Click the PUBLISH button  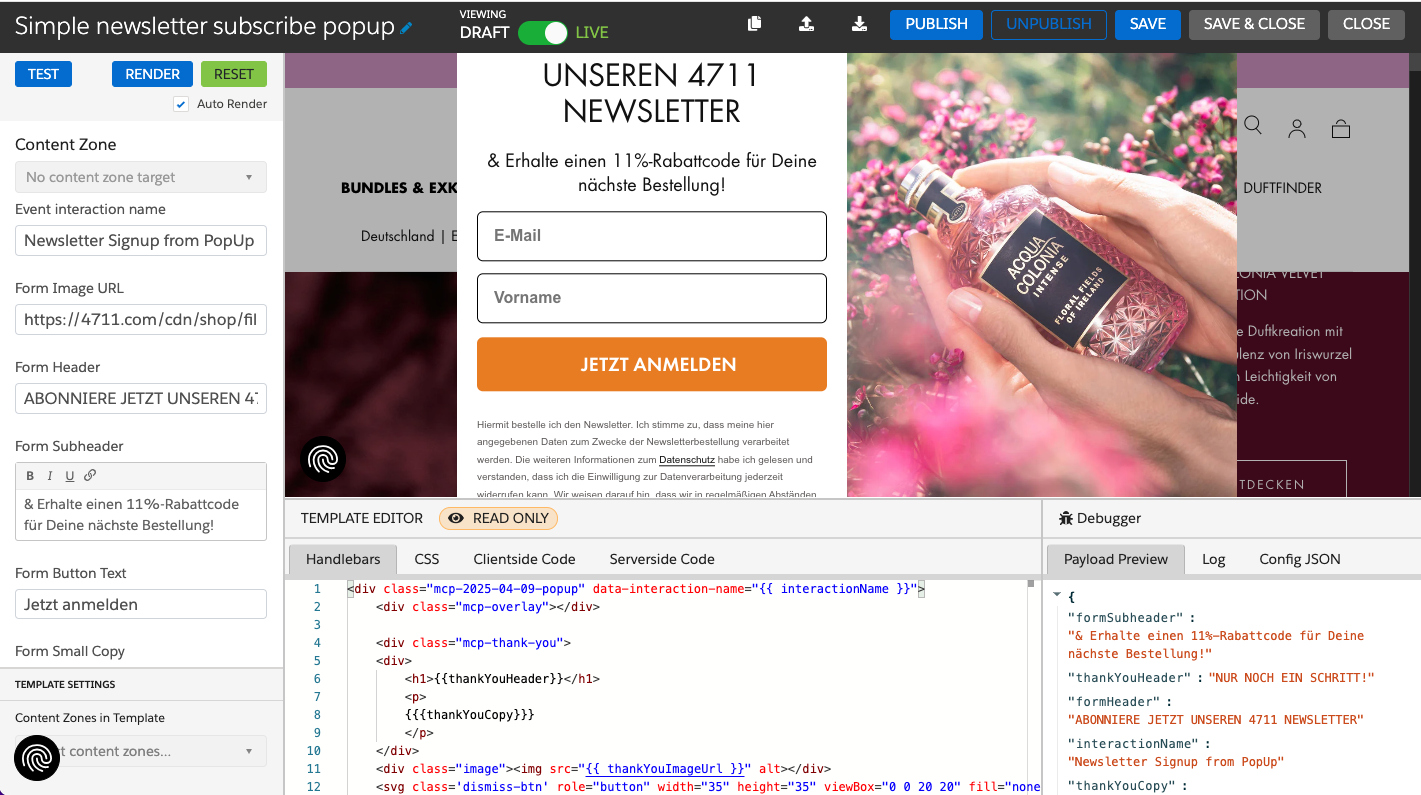click(936, 23)
